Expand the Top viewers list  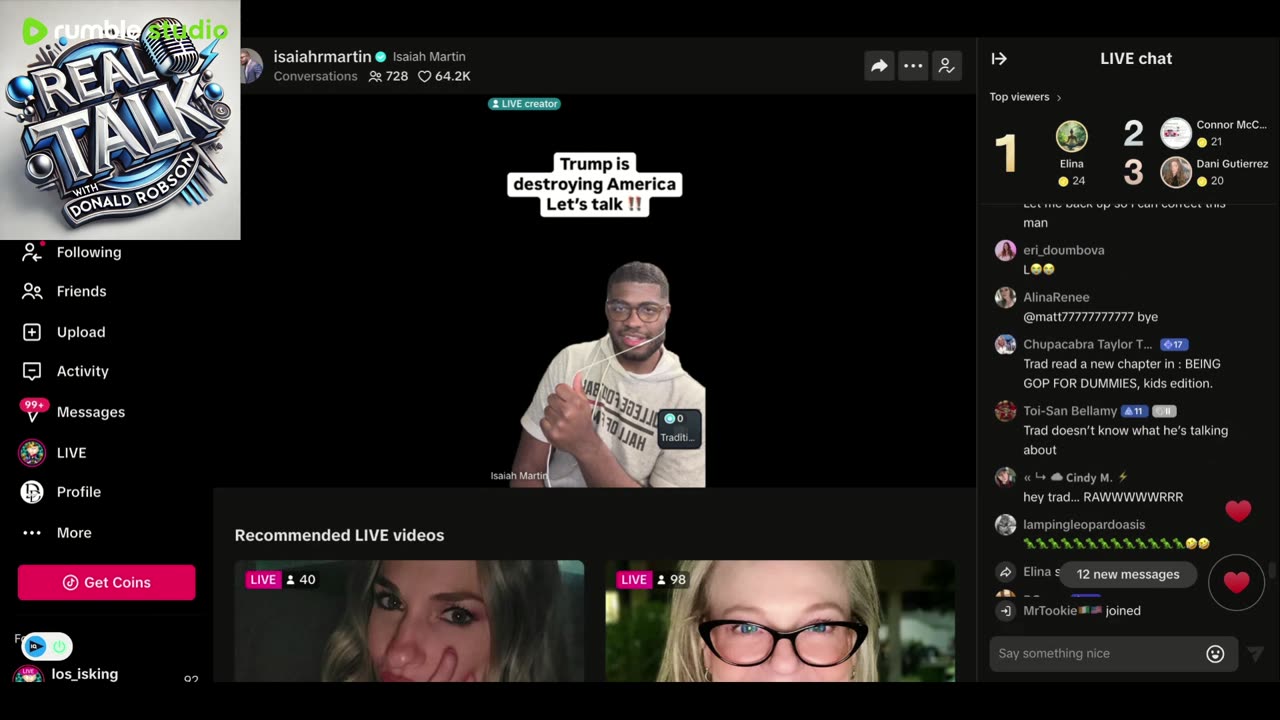pos(1025,97)
